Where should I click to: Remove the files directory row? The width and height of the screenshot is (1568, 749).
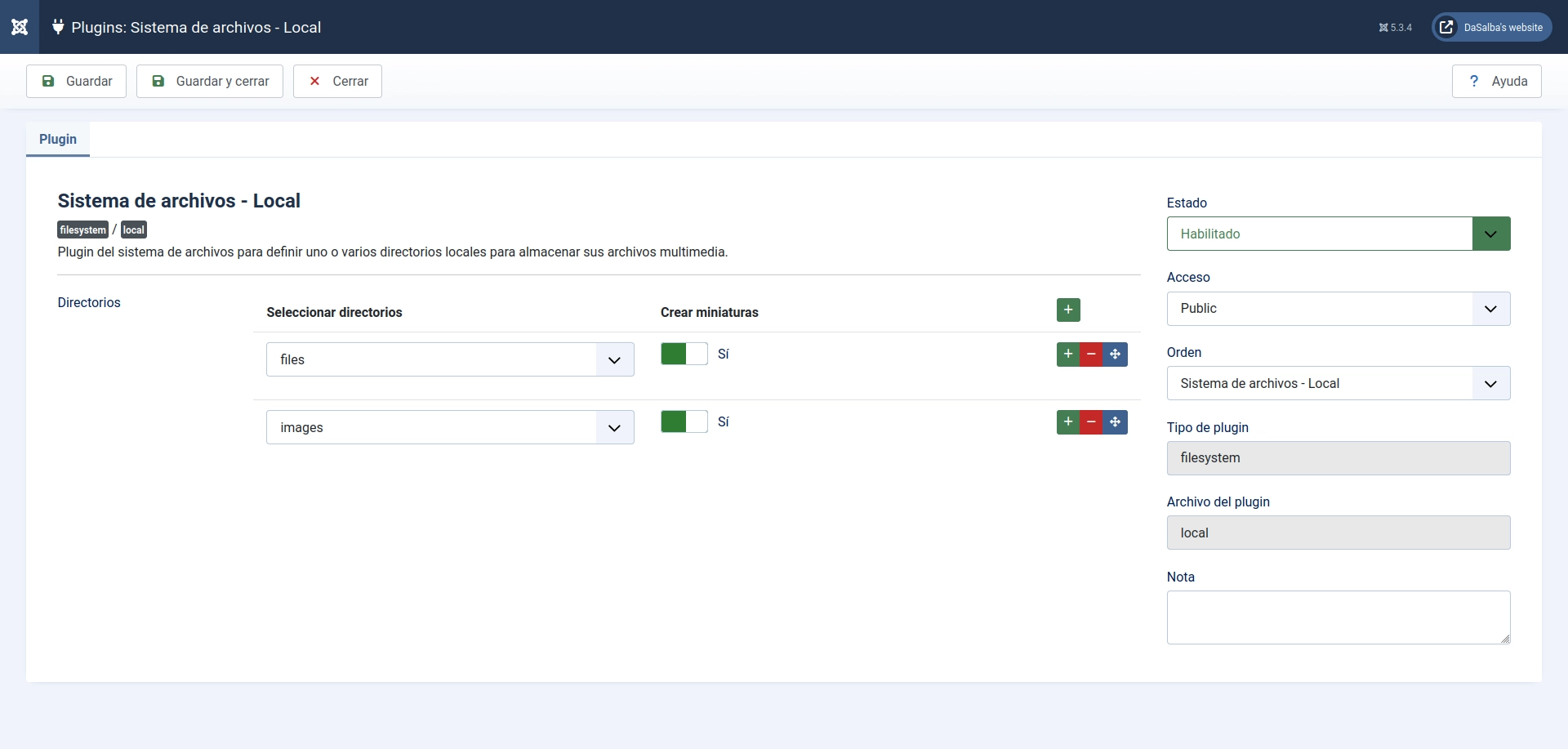tap(1091, 354)
